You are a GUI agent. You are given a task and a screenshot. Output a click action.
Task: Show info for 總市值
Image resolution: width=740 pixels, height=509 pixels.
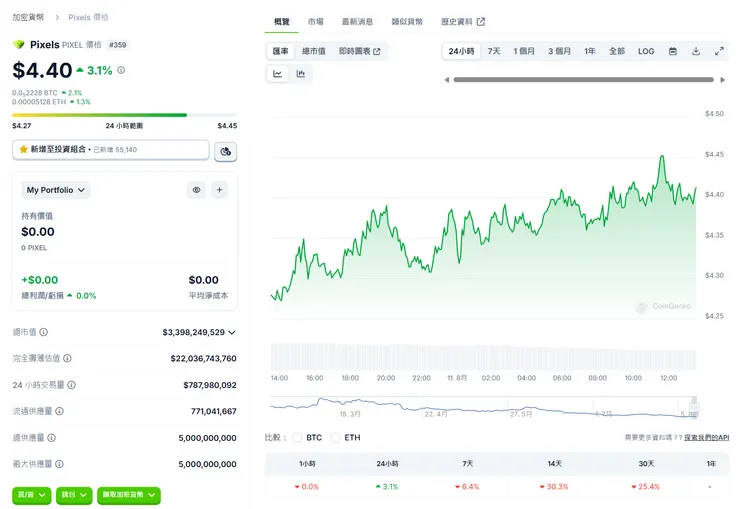(x=43, y=332)
